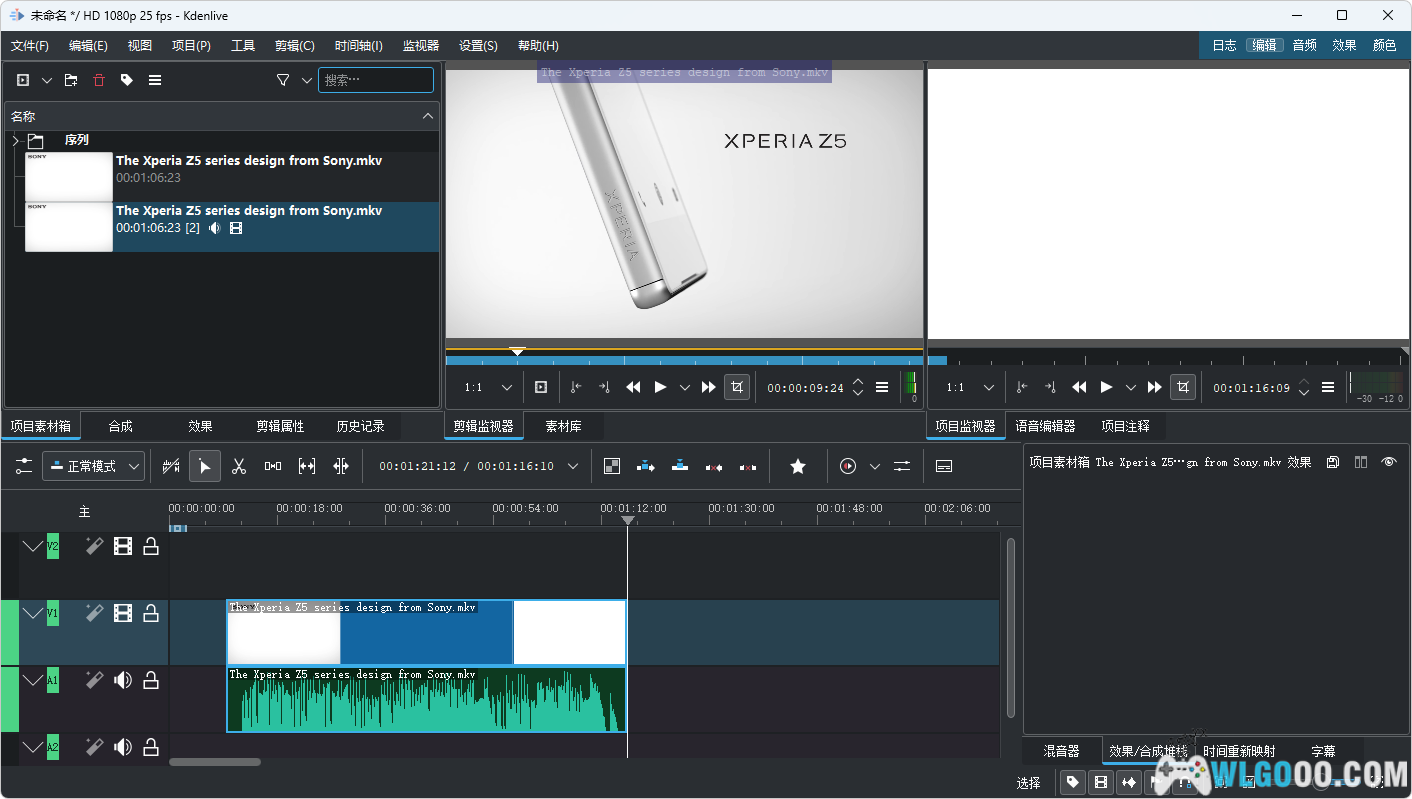The height and width of the screenshot is (799, 1412).
Task: Switch to the 音频 workspace layout
Action: [x=1304, y=45]
